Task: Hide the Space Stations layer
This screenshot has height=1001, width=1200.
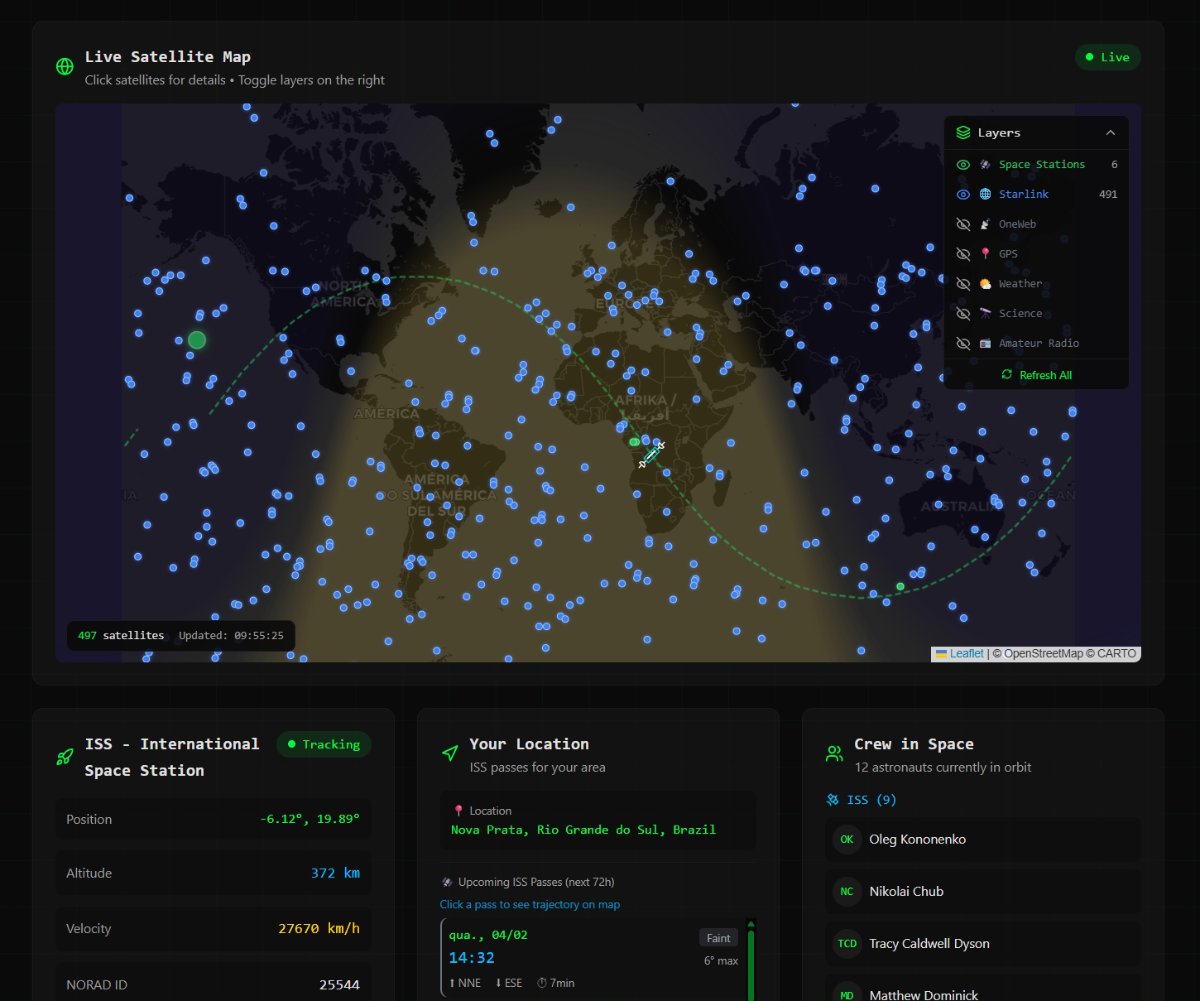Action: pyautogui.click(x=962, y=163)
